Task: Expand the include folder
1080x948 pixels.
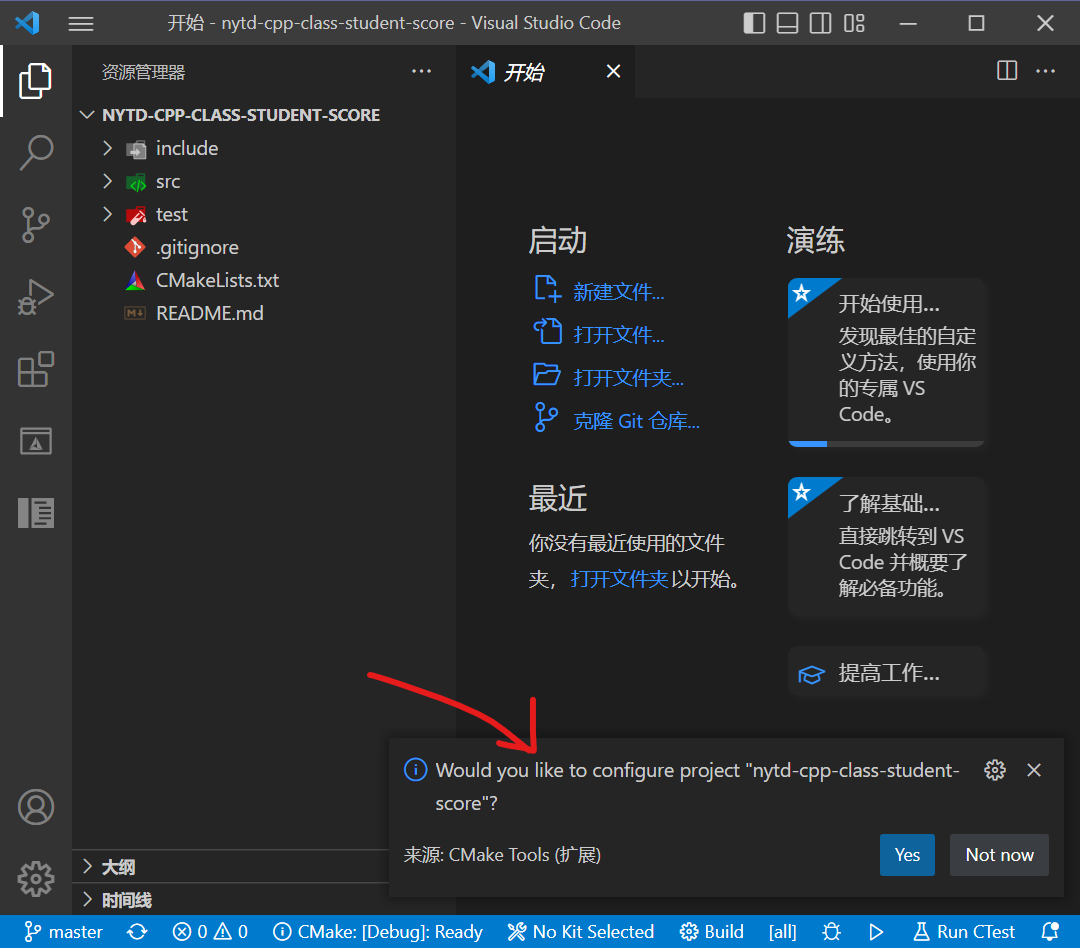Action: tap(187, 148)
